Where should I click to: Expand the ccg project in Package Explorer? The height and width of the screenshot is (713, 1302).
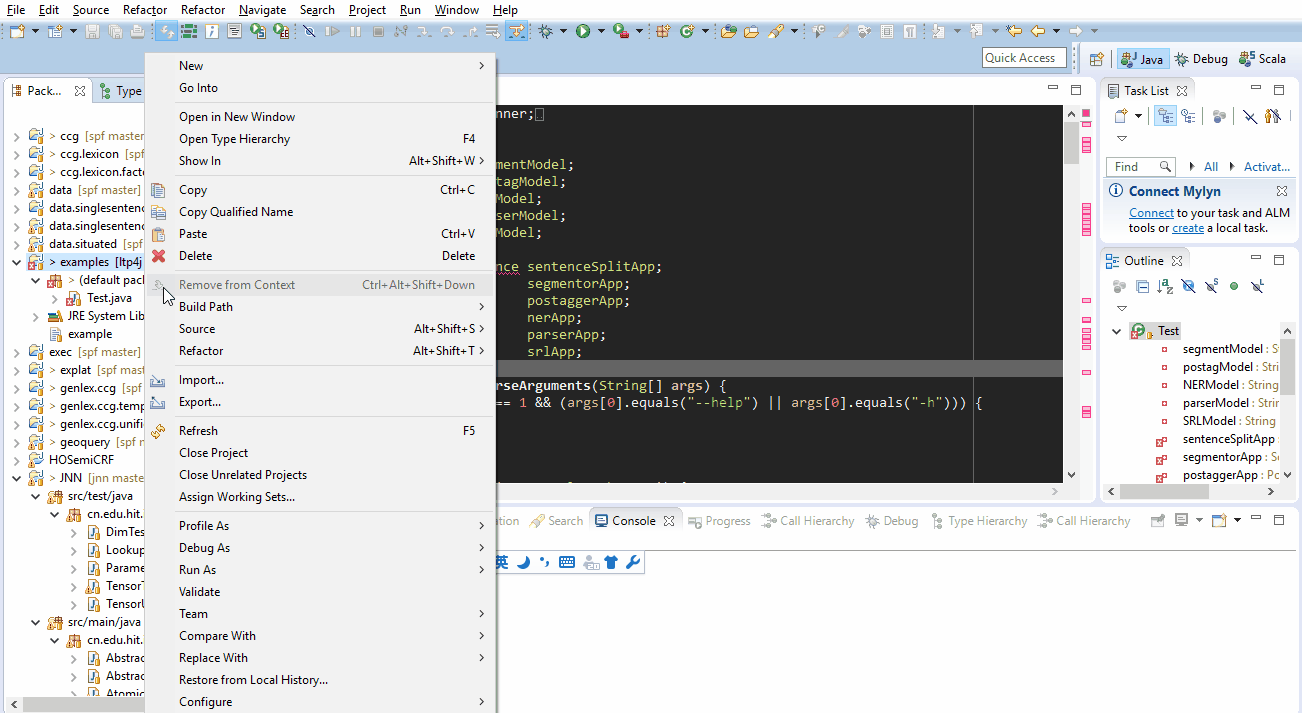point(16,136)
